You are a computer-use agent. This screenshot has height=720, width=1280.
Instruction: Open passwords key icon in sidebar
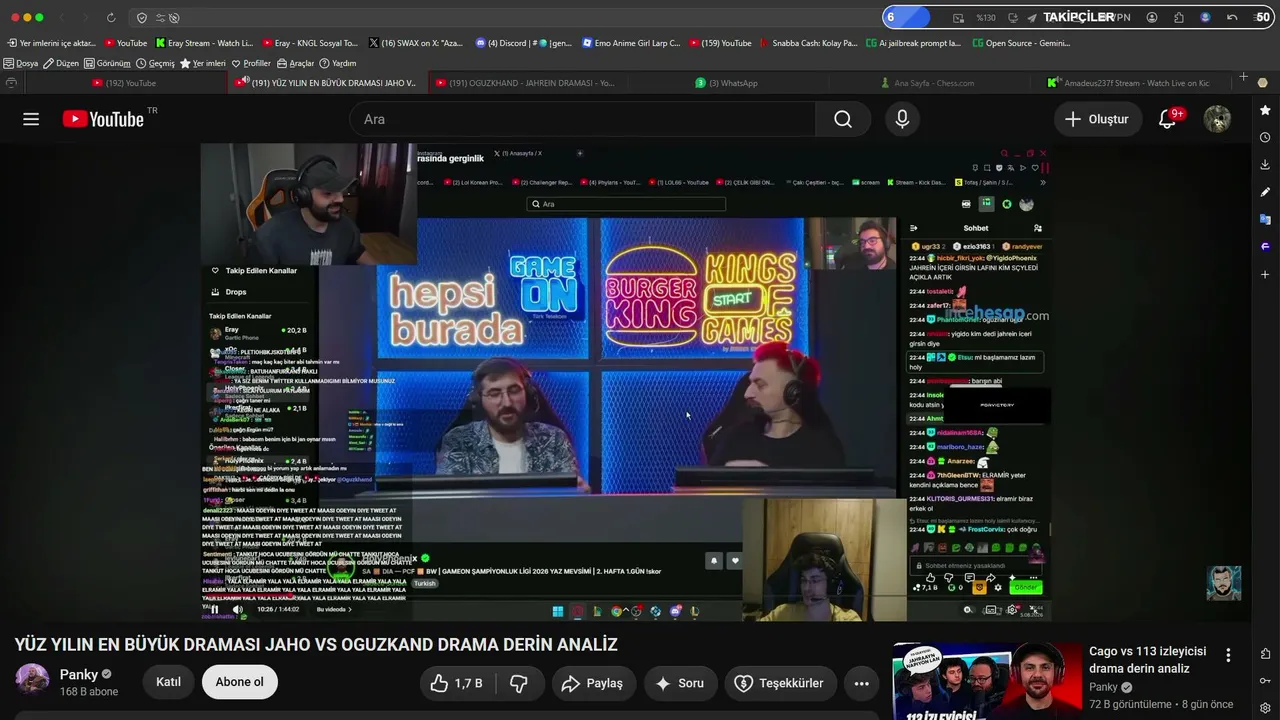pos(1265,681)
